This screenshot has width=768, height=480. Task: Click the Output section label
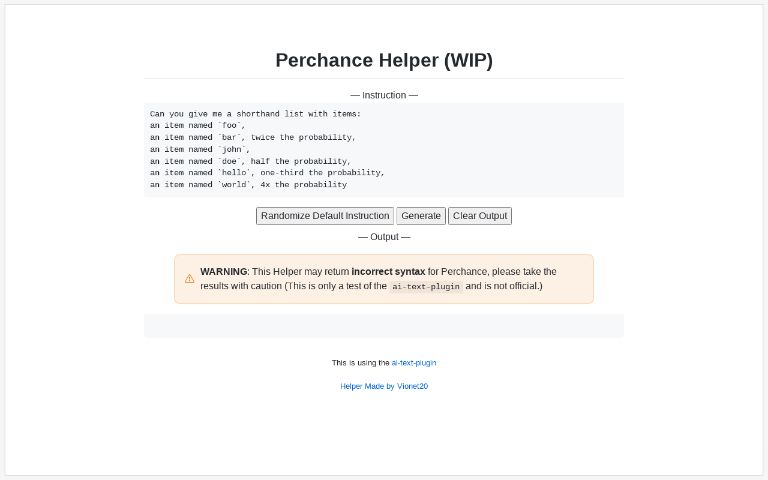click(384, 237)
